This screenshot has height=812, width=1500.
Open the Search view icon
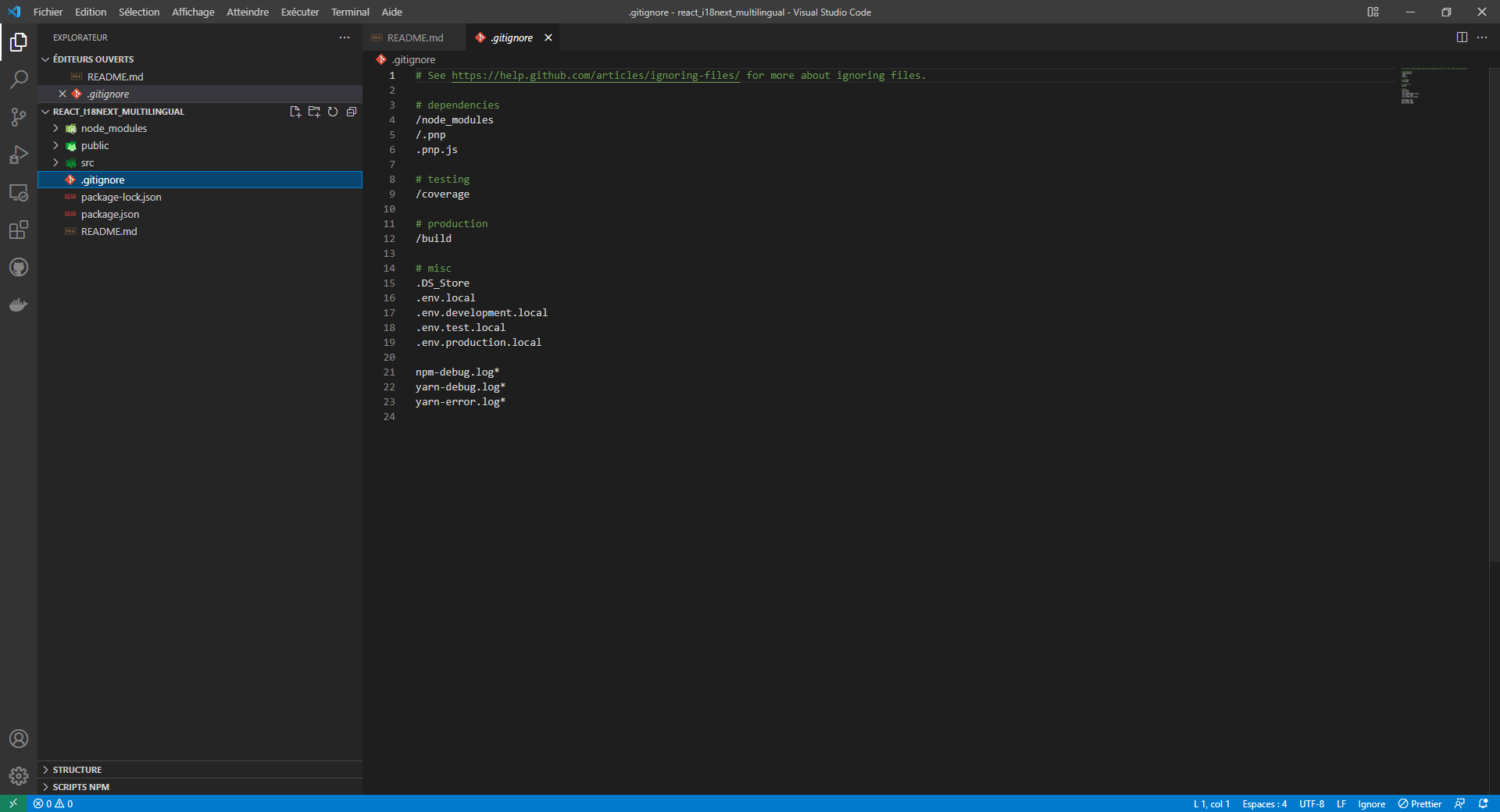pos(19,80)
